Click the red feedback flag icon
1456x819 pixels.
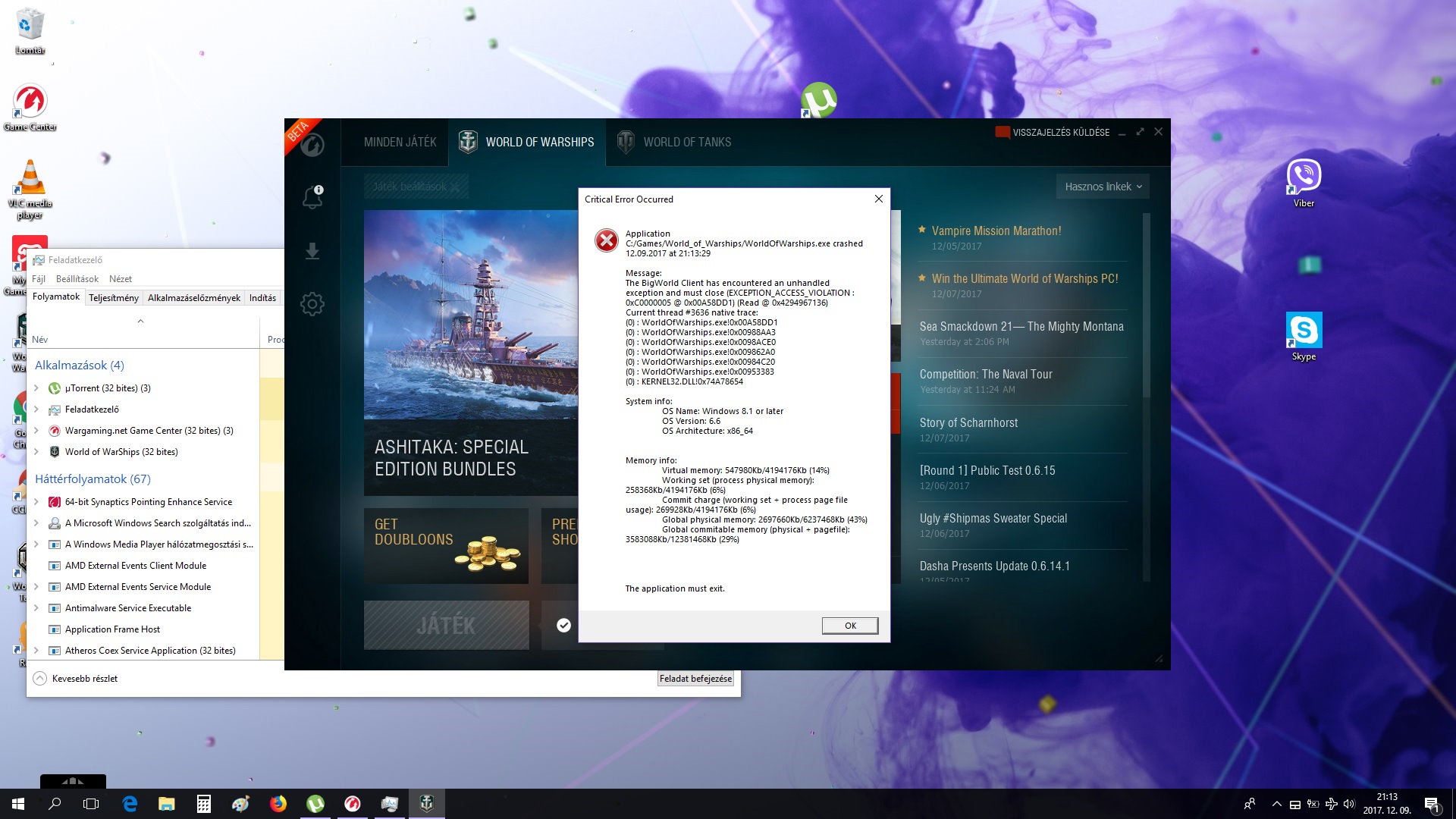[1003, 132]
